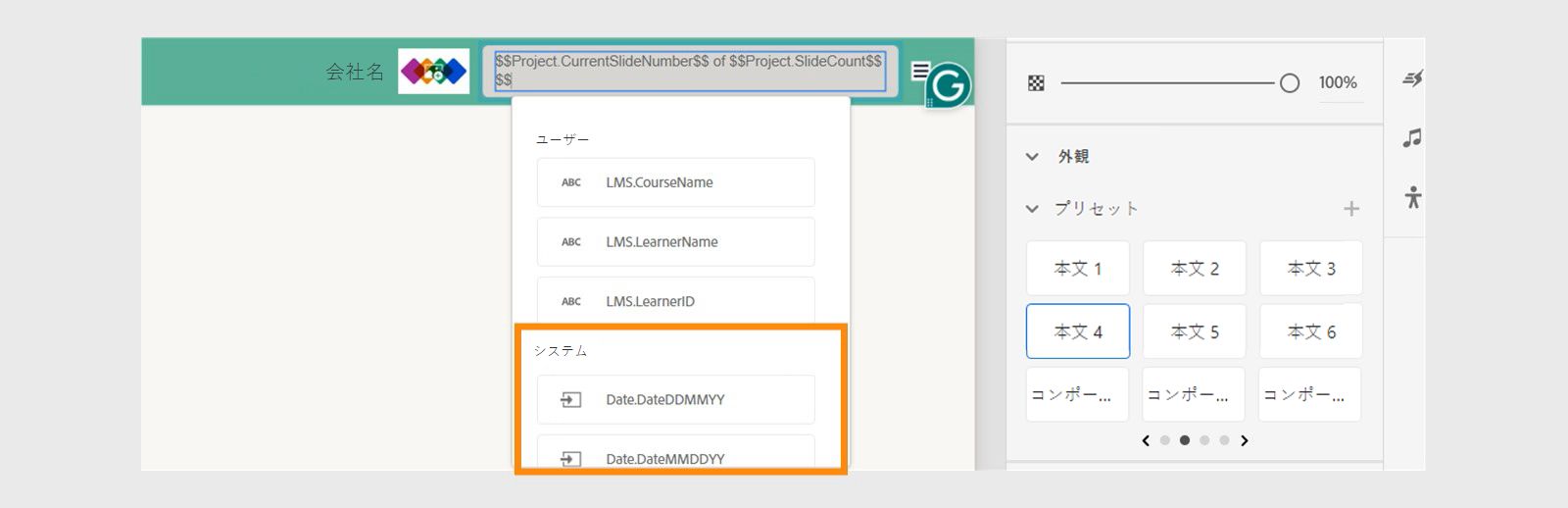Apply the 本文 3 preset
This screenshot has width=1568, height=508.
[x=1311, y=268]
